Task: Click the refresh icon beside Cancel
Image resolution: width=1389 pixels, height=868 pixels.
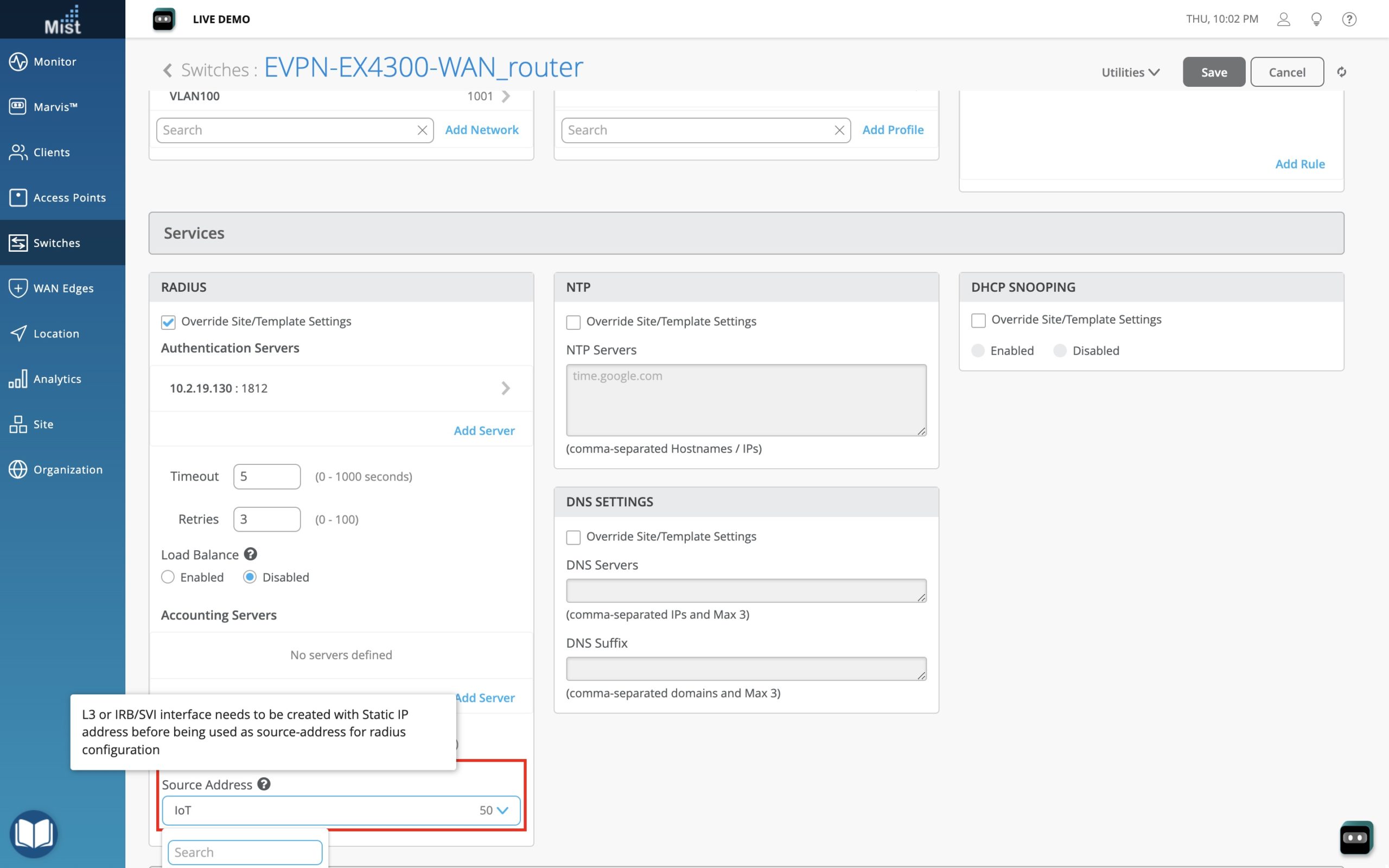Action: pos(1341,72)
